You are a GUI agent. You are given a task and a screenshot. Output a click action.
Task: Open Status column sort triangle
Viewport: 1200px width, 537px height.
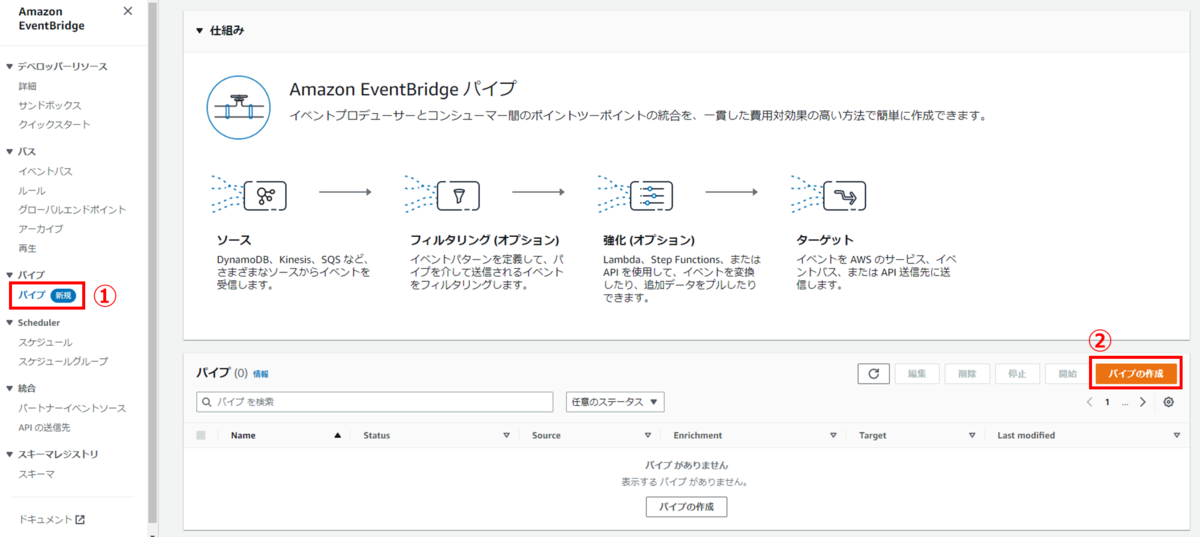pos(506,436)
